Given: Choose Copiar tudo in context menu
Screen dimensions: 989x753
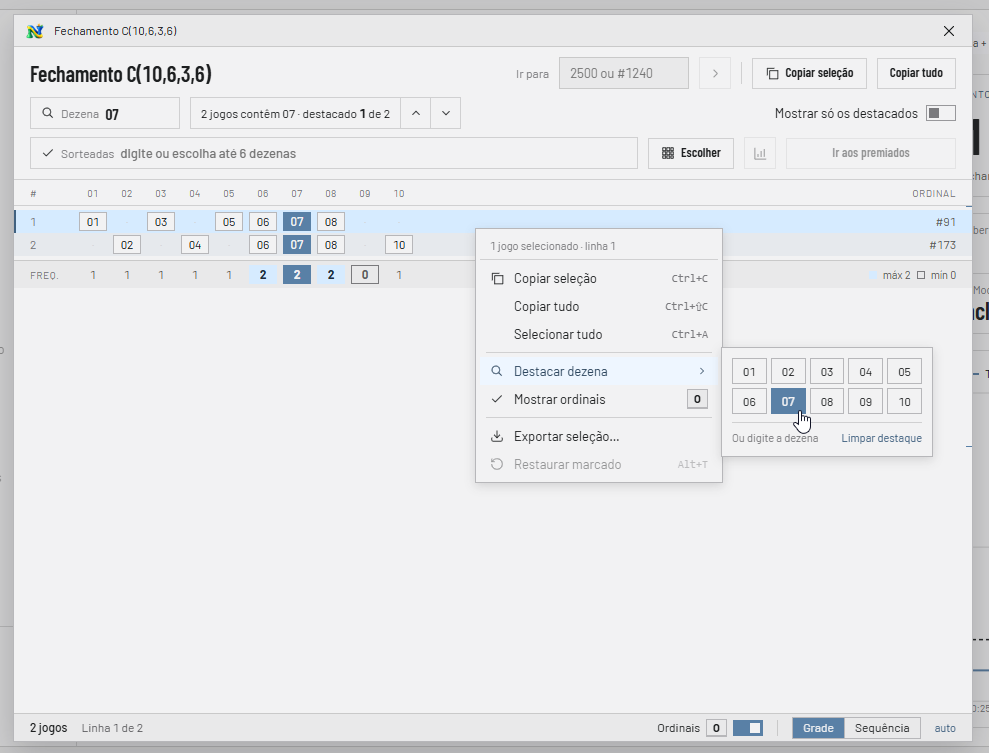Looking at the screenshot, I should point(599,306).
